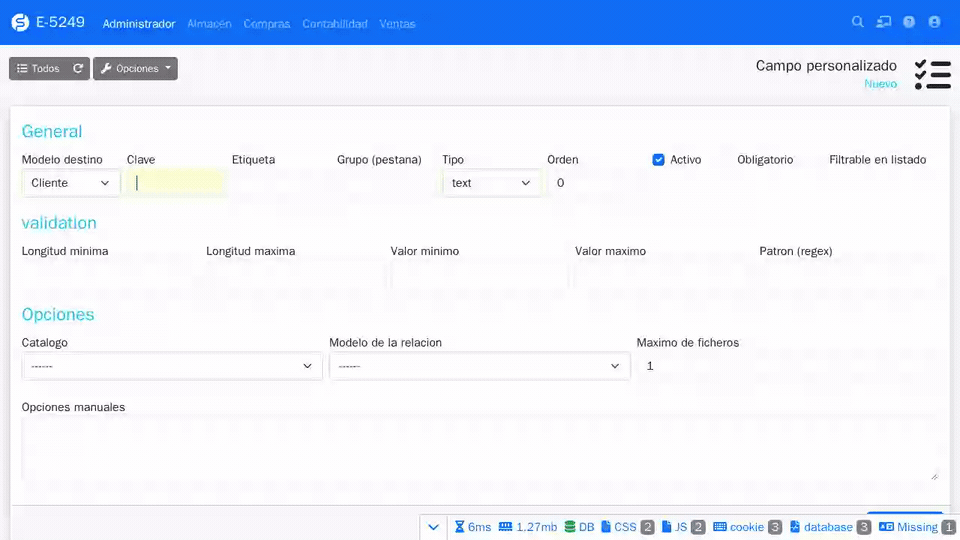Toggle Obligatorio via its label

(x=765, y=160)
